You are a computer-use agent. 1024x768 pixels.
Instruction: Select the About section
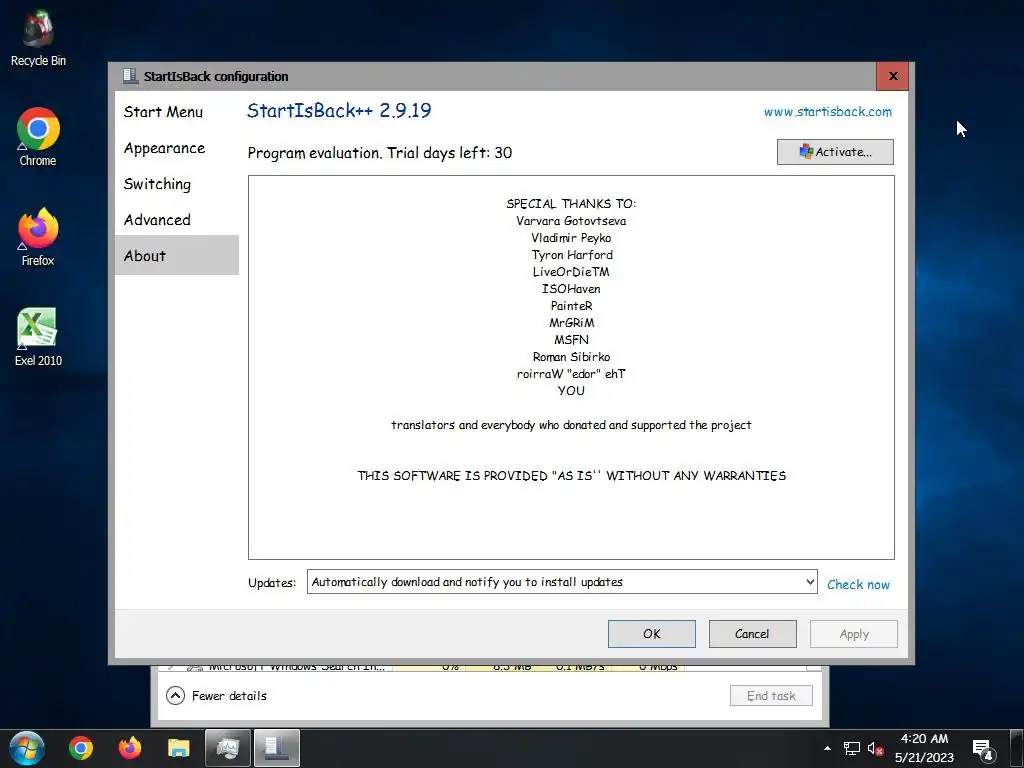pyautogui.click(x=176, y=255)
